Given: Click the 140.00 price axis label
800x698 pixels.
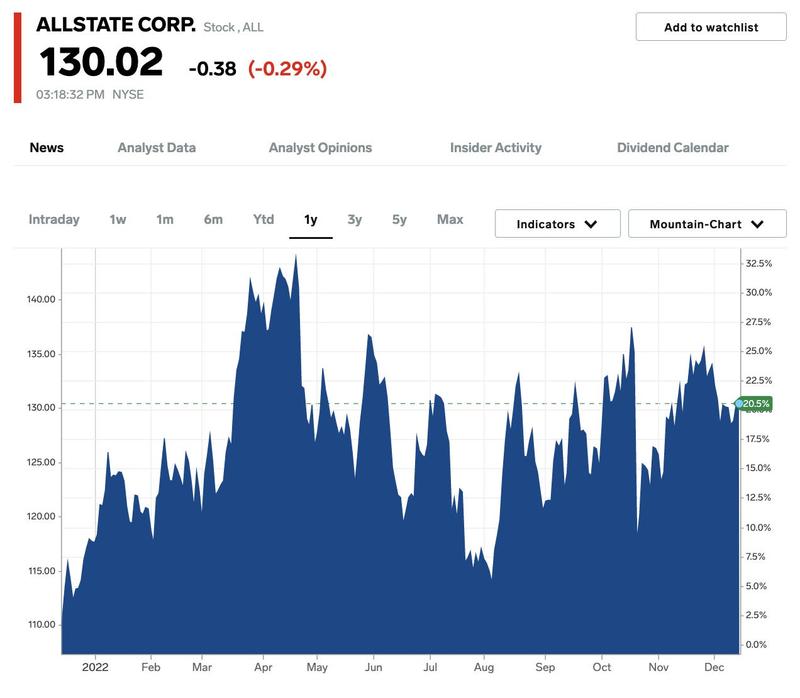Looking at the screenshot, I should [x=41, y=300].
